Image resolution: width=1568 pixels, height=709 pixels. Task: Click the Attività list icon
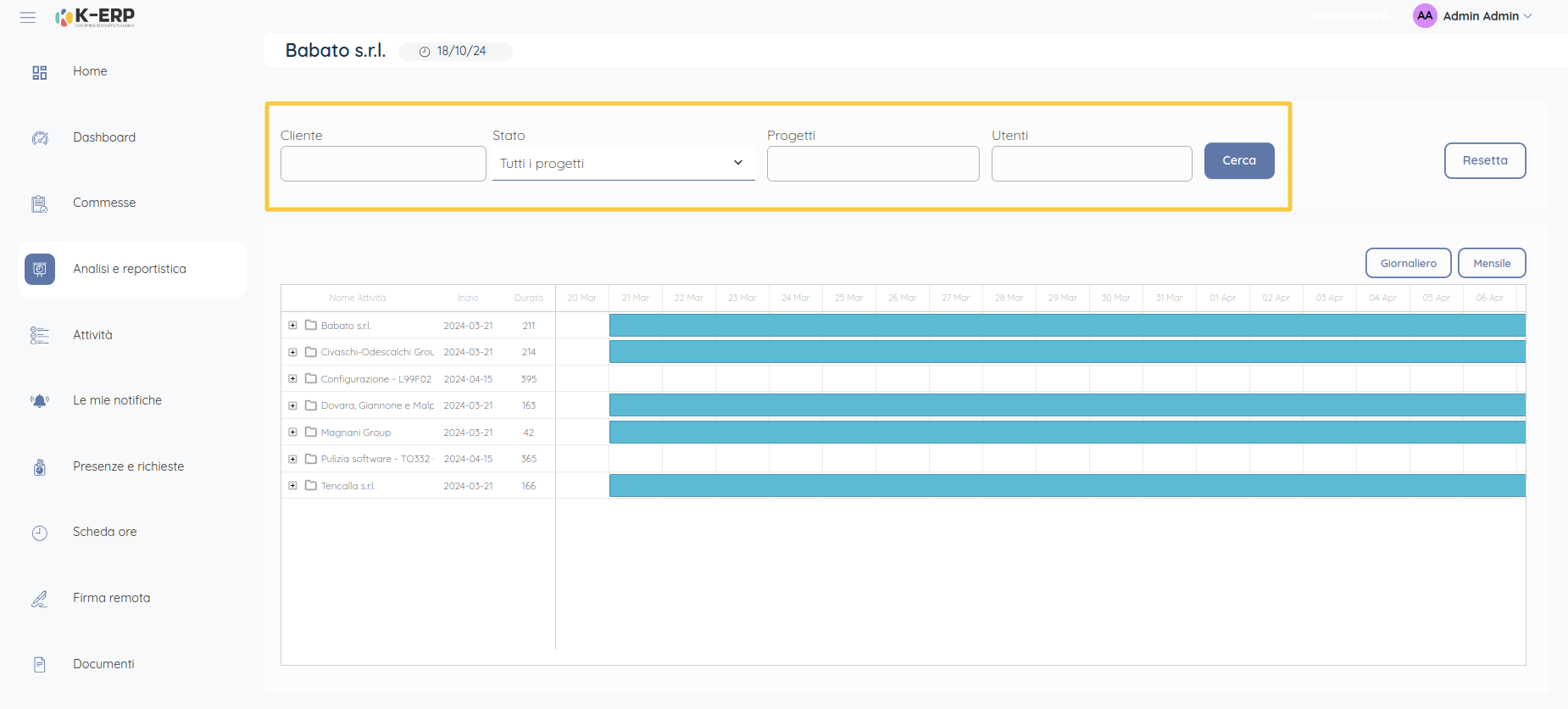[x=40, y=336]
